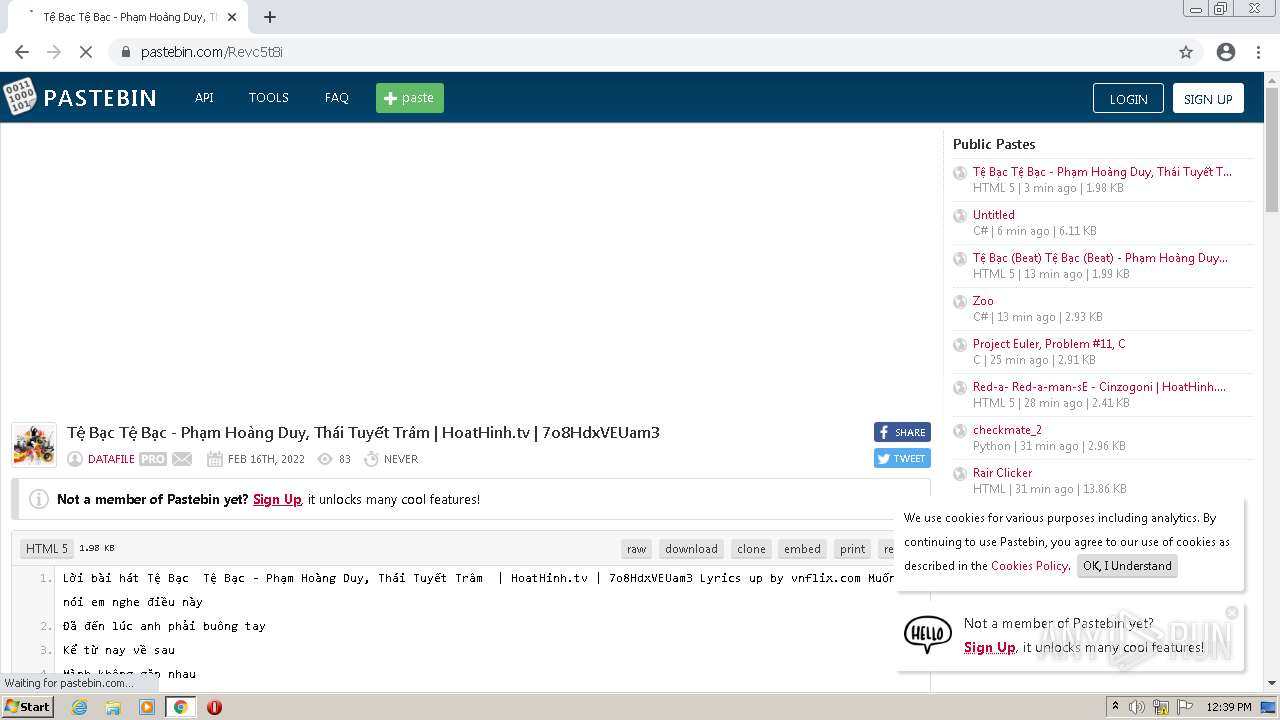Close the Hello sign-up popup
Viewport: 1280px width, 720px height.
click(x=1232, y=612)
